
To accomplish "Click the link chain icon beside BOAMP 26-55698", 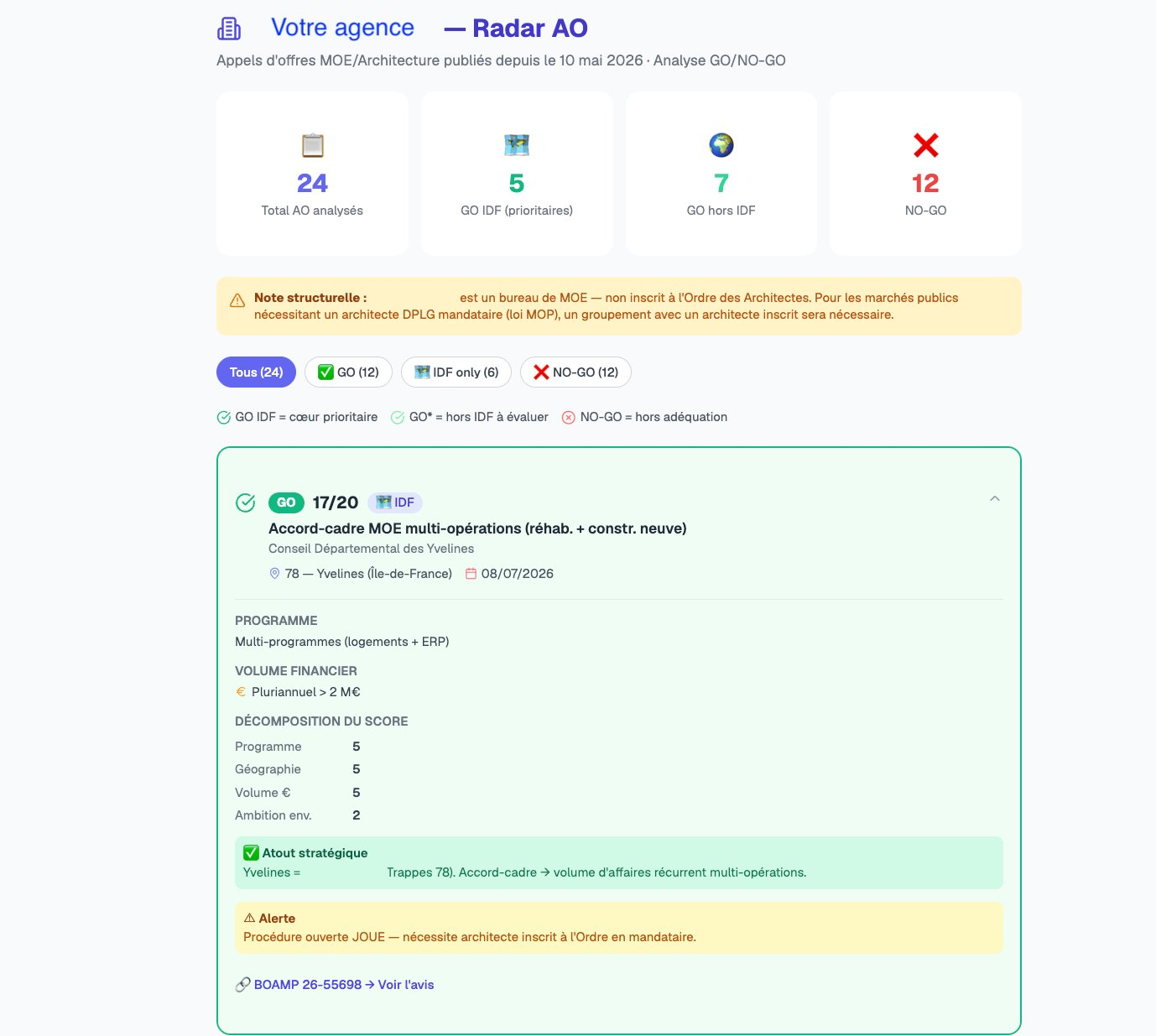I will (x=242, y=985).
